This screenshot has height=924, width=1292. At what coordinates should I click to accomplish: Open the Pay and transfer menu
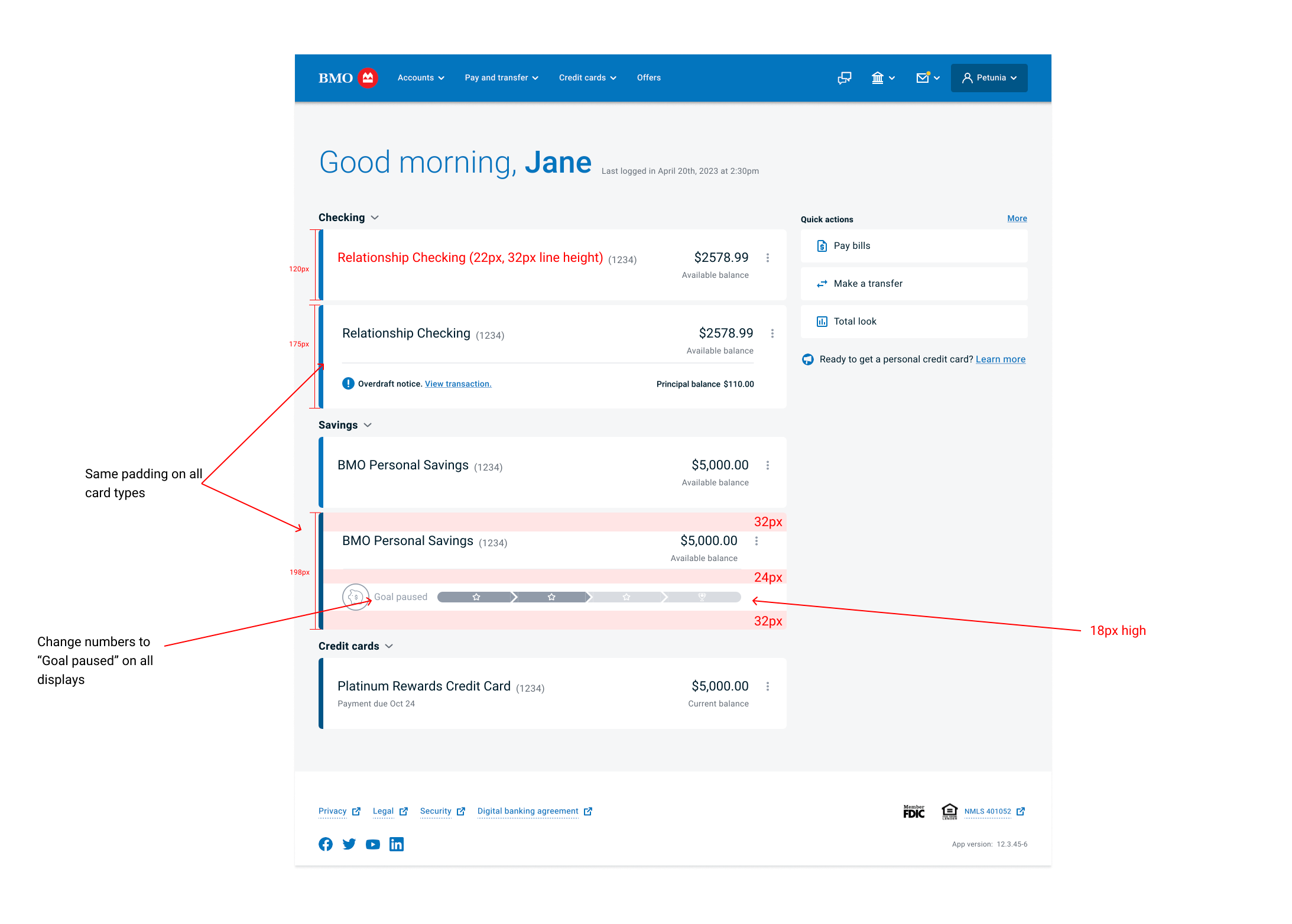(x=501, y=78)
